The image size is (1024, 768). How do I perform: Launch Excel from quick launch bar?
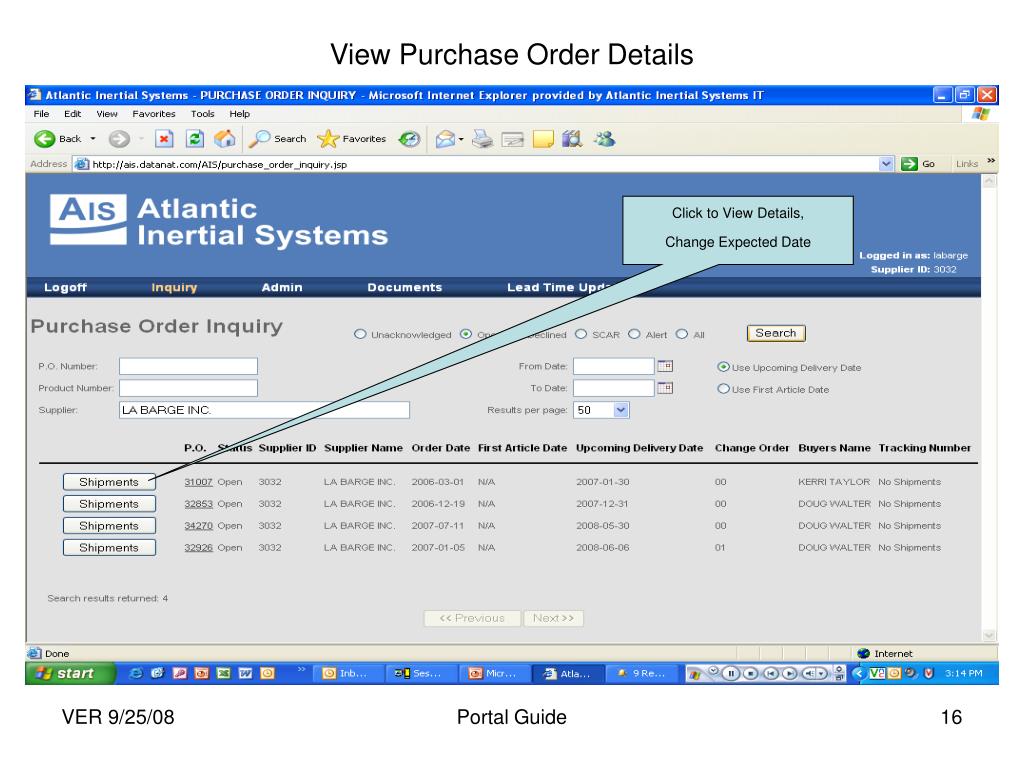coord(223,673)
